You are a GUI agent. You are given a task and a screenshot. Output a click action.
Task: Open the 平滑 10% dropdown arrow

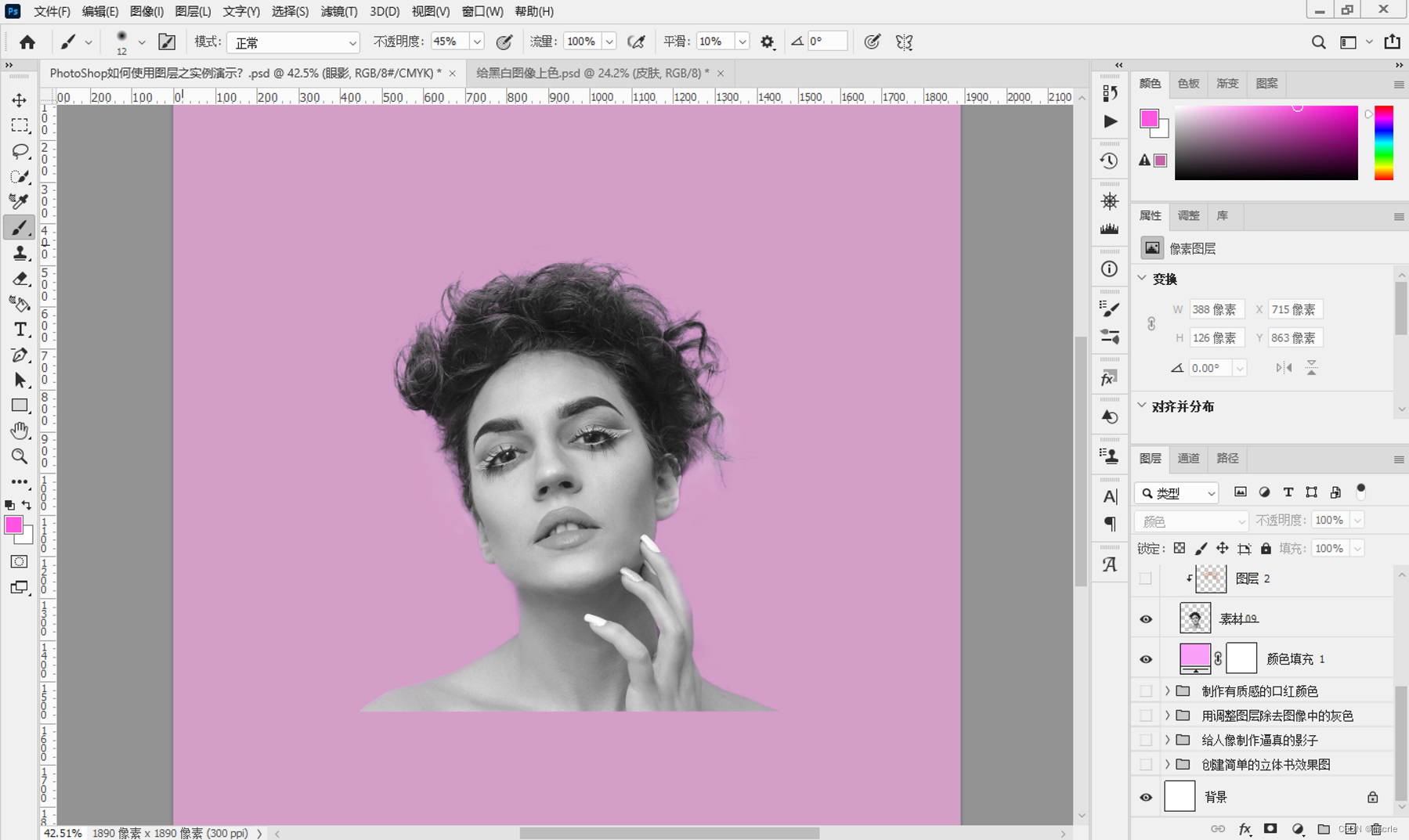point(742,41)
